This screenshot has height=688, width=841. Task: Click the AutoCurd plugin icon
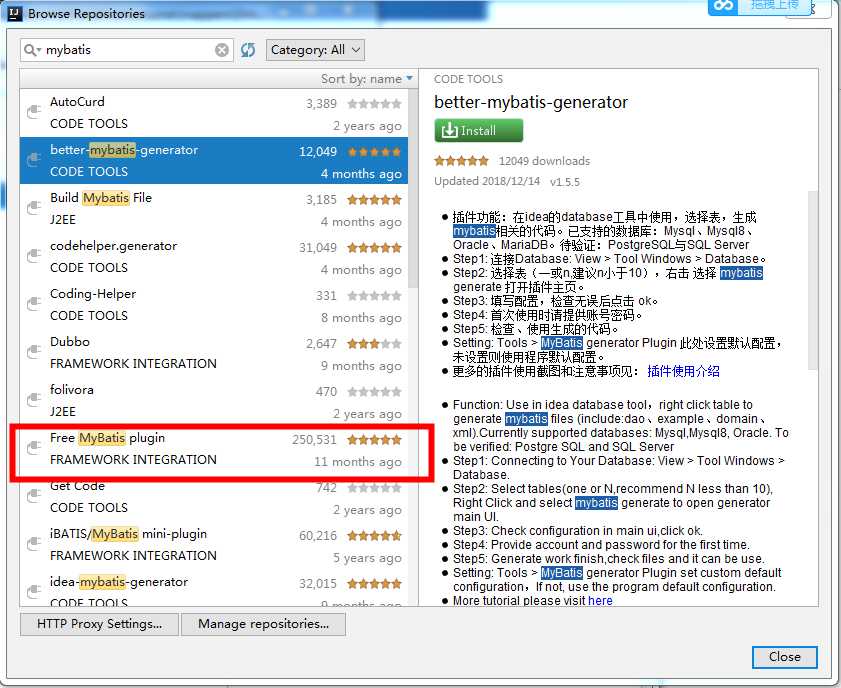34,113
